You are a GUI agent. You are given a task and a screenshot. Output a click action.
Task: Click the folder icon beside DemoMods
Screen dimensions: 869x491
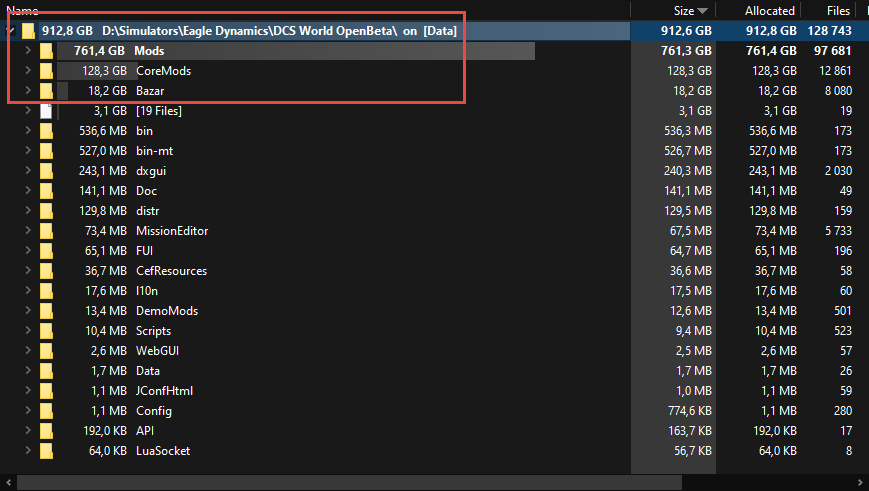[47, 310]
